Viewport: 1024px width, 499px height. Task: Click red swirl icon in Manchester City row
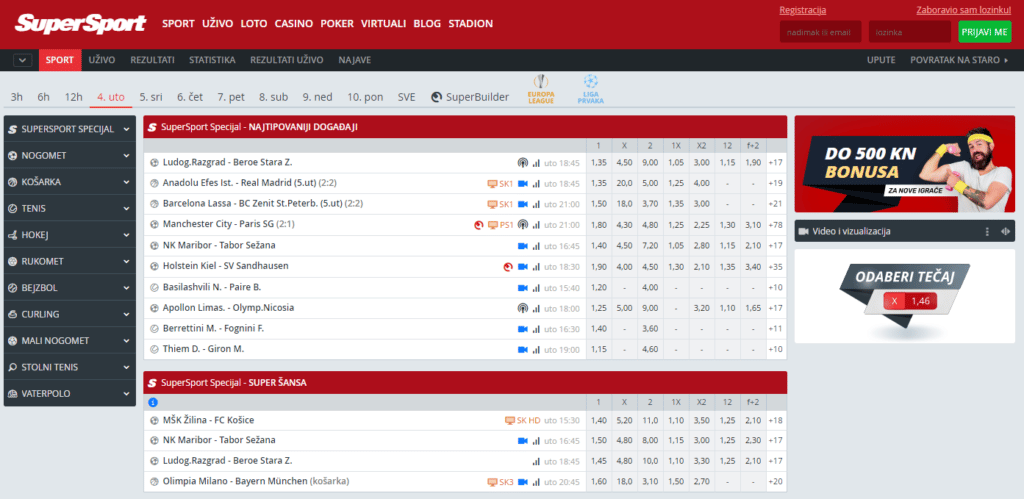click(x=478, y=225)
